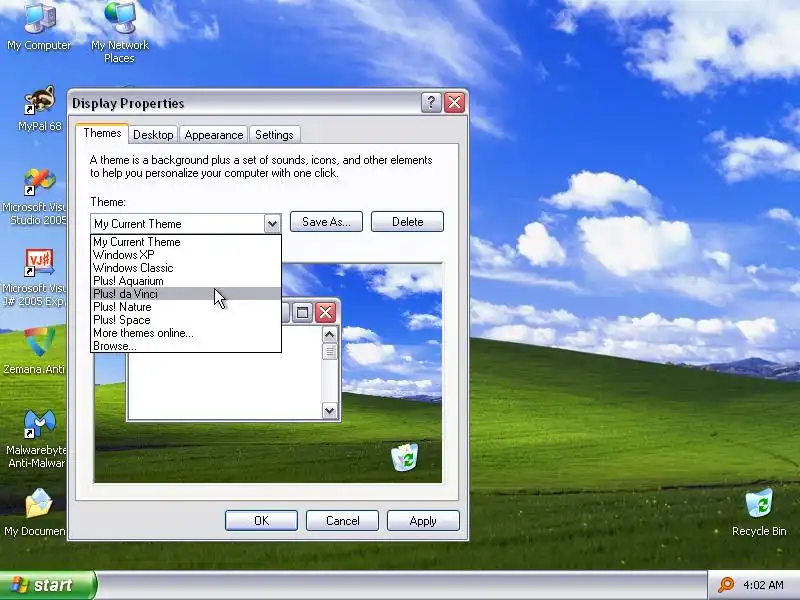Select the Visual J# 2005 Express icon
This screenshot has width=800, height=600.
click(36, 278)
